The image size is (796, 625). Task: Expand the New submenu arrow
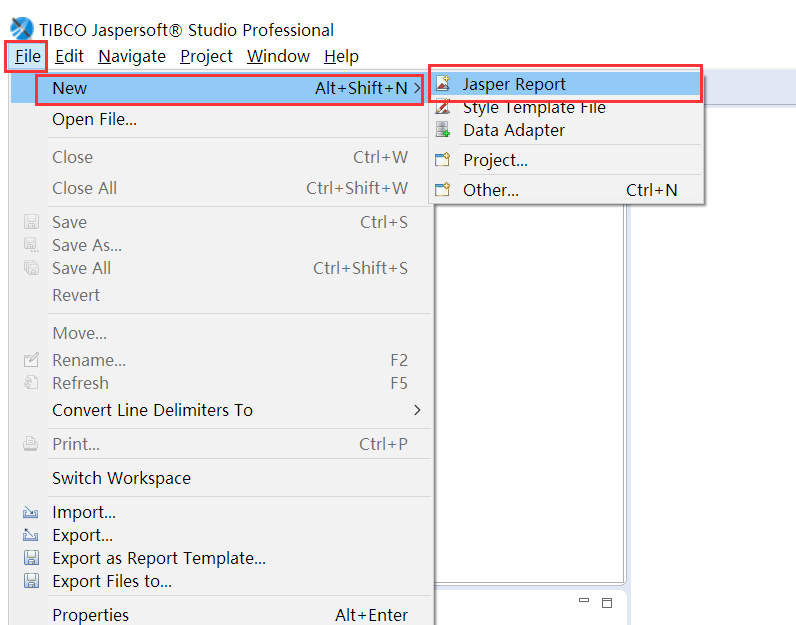[417, 88]
